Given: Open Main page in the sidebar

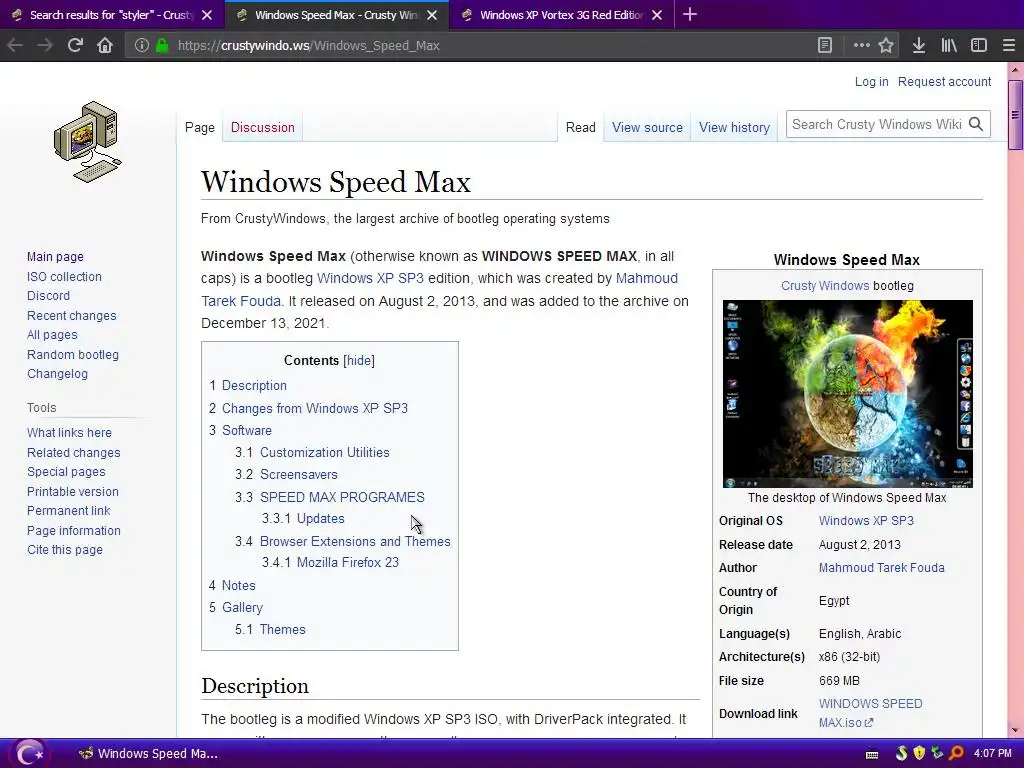Looking at the screenshot, I should click(x=55, y=257).
